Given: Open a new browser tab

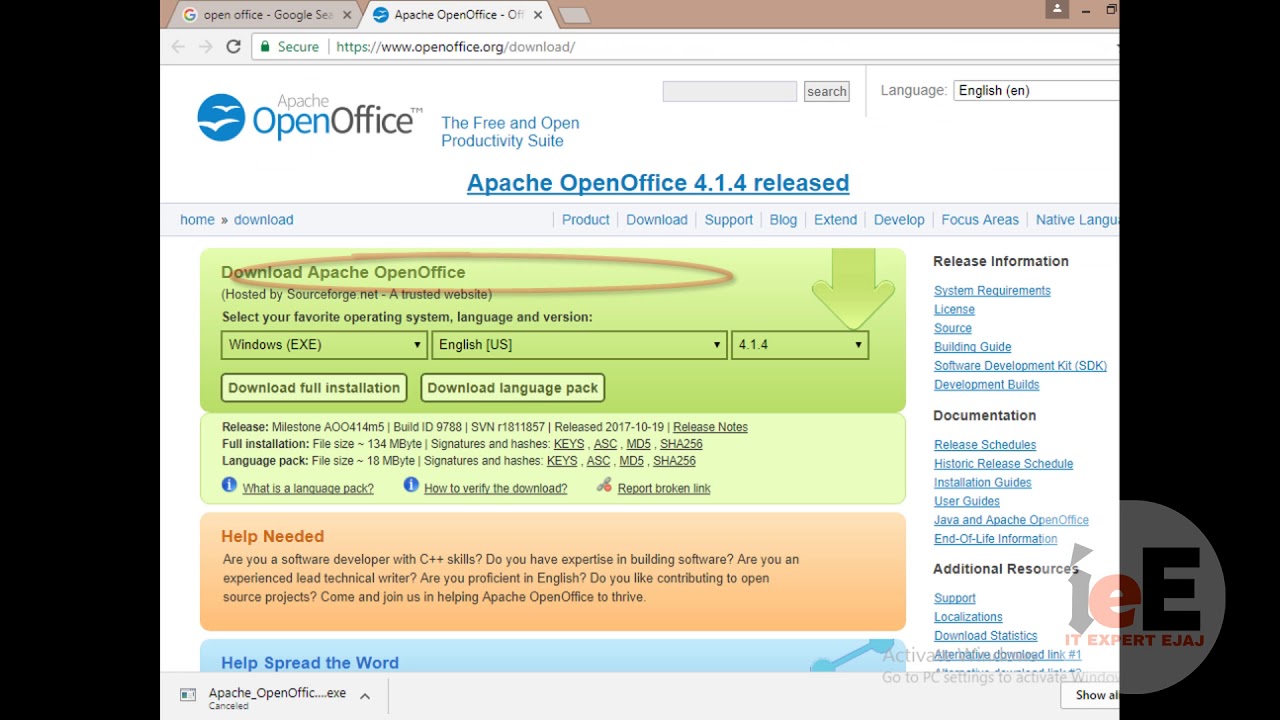Looking at the screenshot, I should pos(574,15).
